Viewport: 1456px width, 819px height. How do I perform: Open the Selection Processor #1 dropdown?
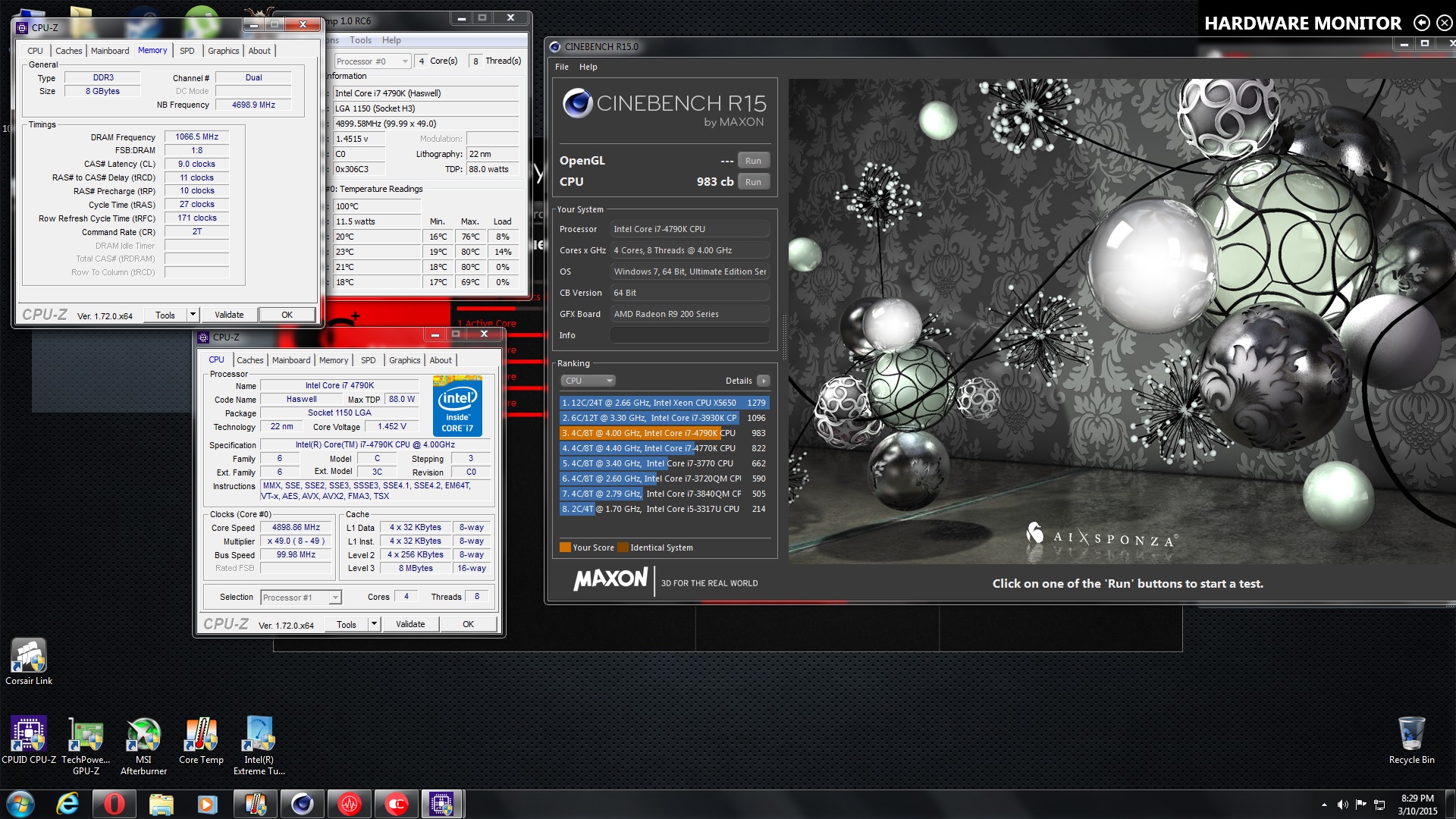tap(301, 598)
